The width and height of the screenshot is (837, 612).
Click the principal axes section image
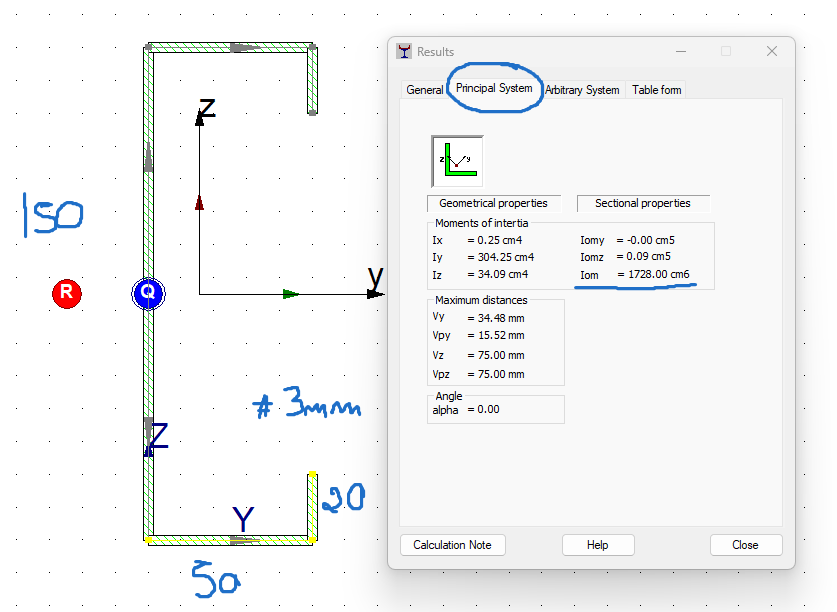click(x=457, y=161)
